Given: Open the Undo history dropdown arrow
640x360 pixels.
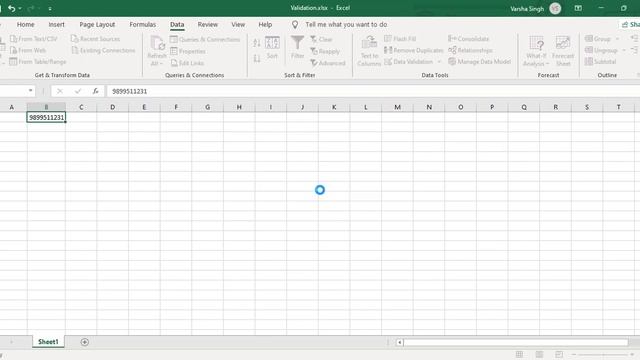Looking at the screenshot, I should coord(20,9).
